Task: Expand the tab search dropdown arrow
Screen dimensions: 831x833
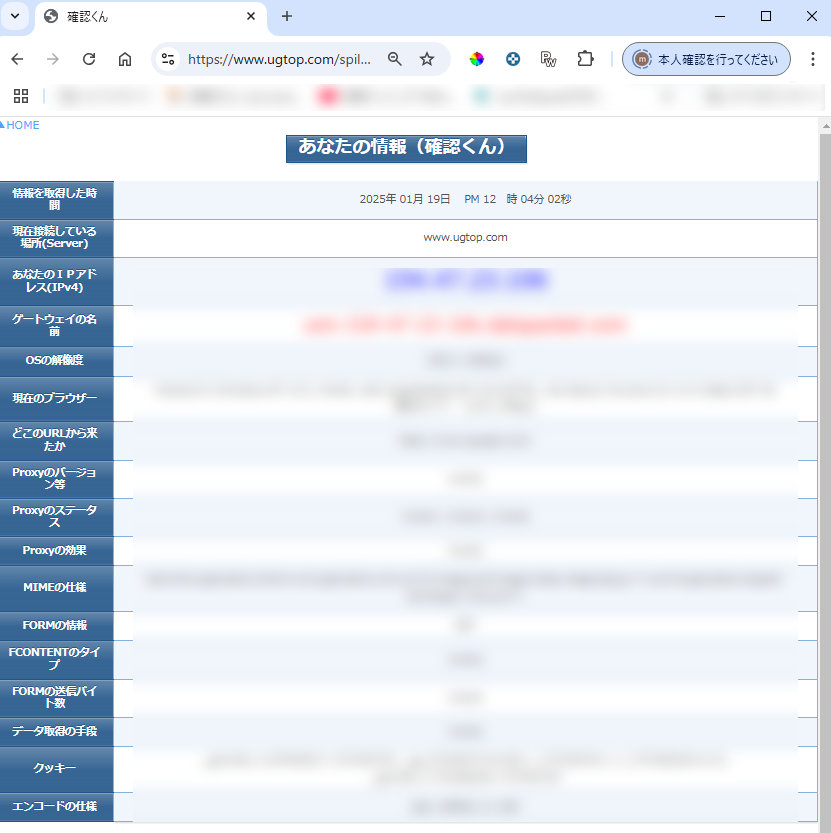Action: pyautogui.click(x=16, y=16)
